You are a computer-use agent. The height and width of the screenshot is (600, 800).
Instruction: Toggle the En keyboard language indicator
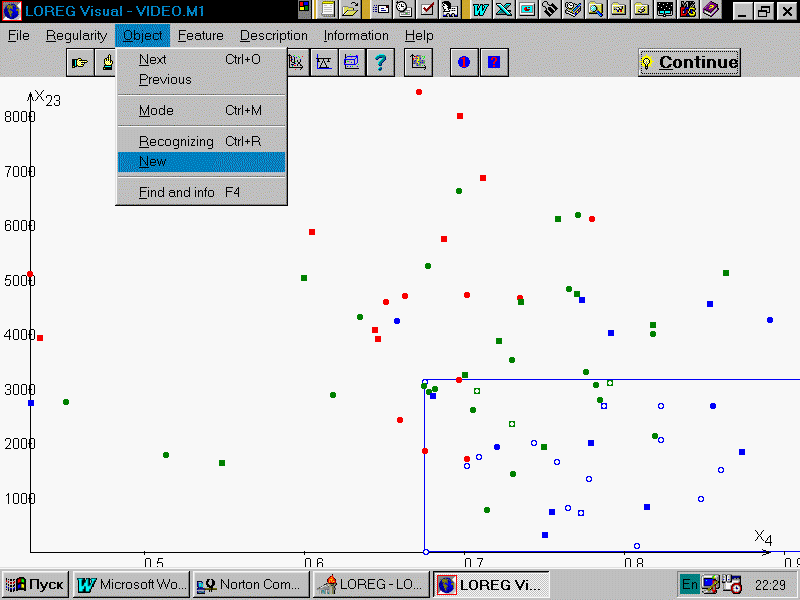coord(689,584)
